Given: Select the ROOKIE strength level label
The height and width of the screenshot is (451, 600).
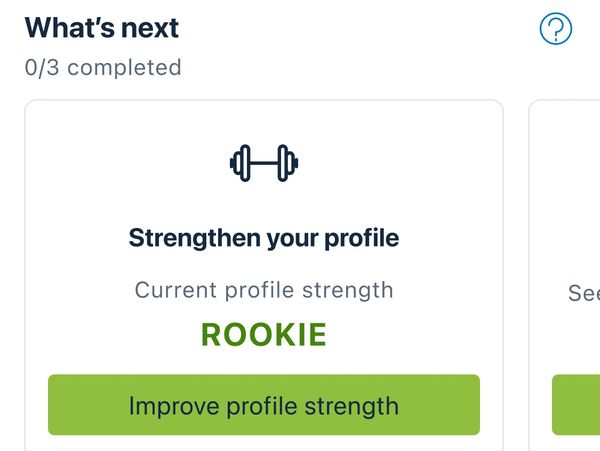Looking at the screenshot, I should tap(264, 335).
